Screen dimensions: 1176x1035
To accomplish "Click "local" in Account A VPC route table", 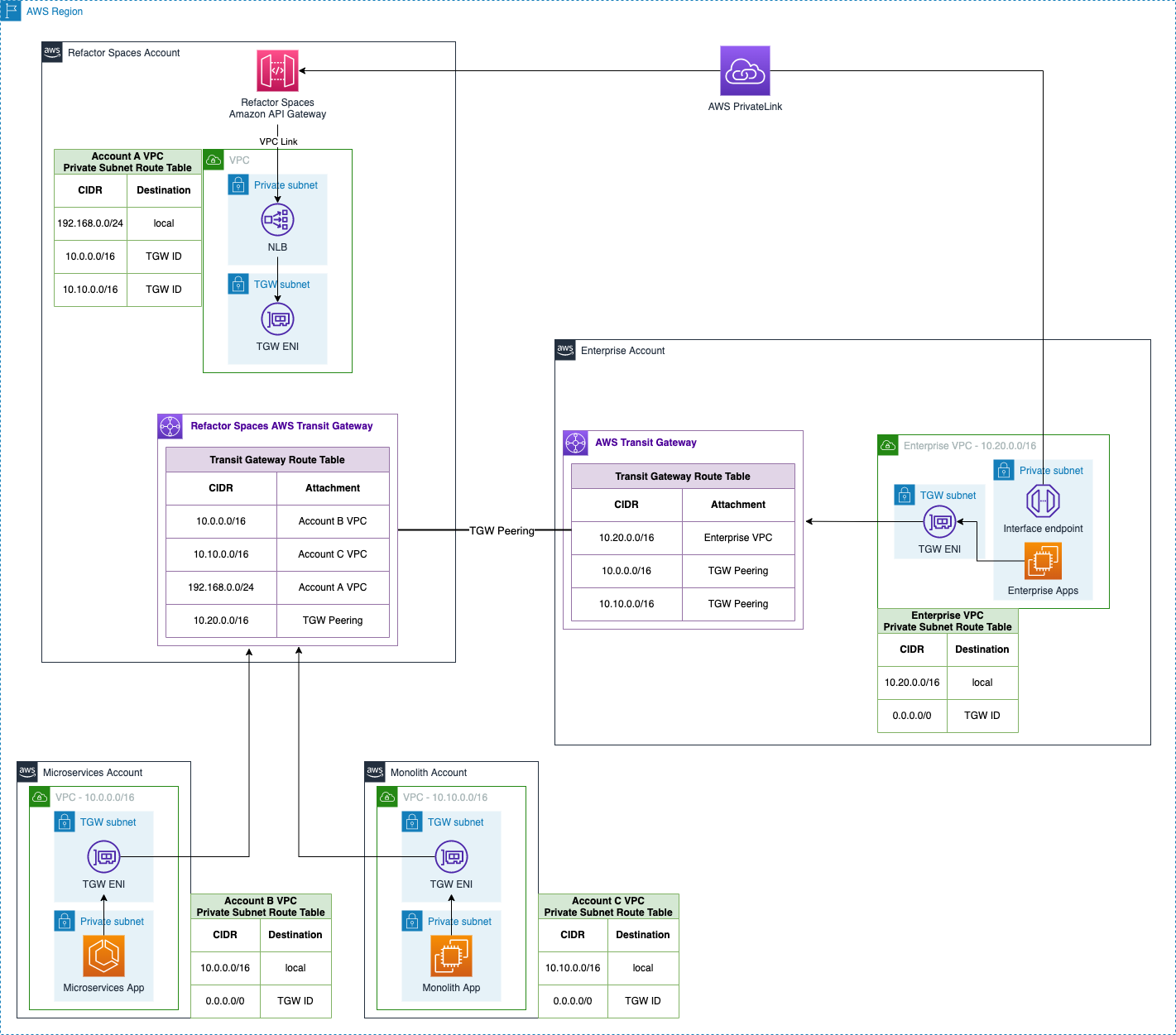I will click(164, 223).
